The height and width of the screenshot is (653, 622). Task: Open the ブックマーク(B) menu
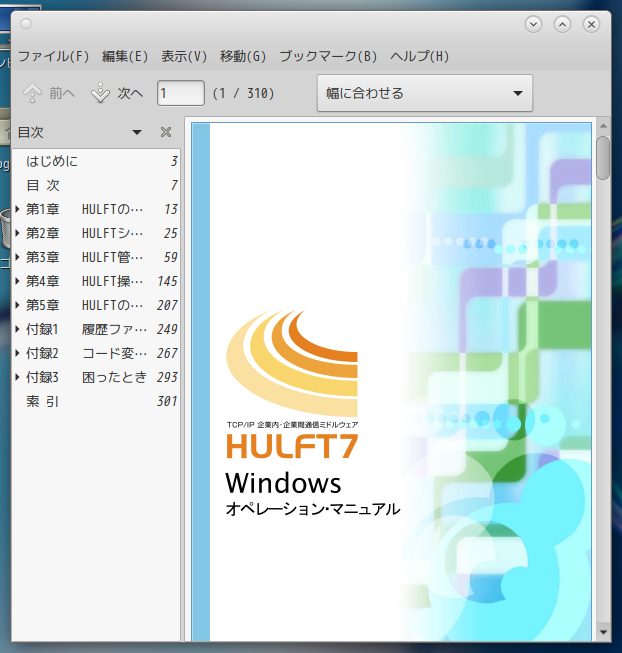tap(328, 56)
